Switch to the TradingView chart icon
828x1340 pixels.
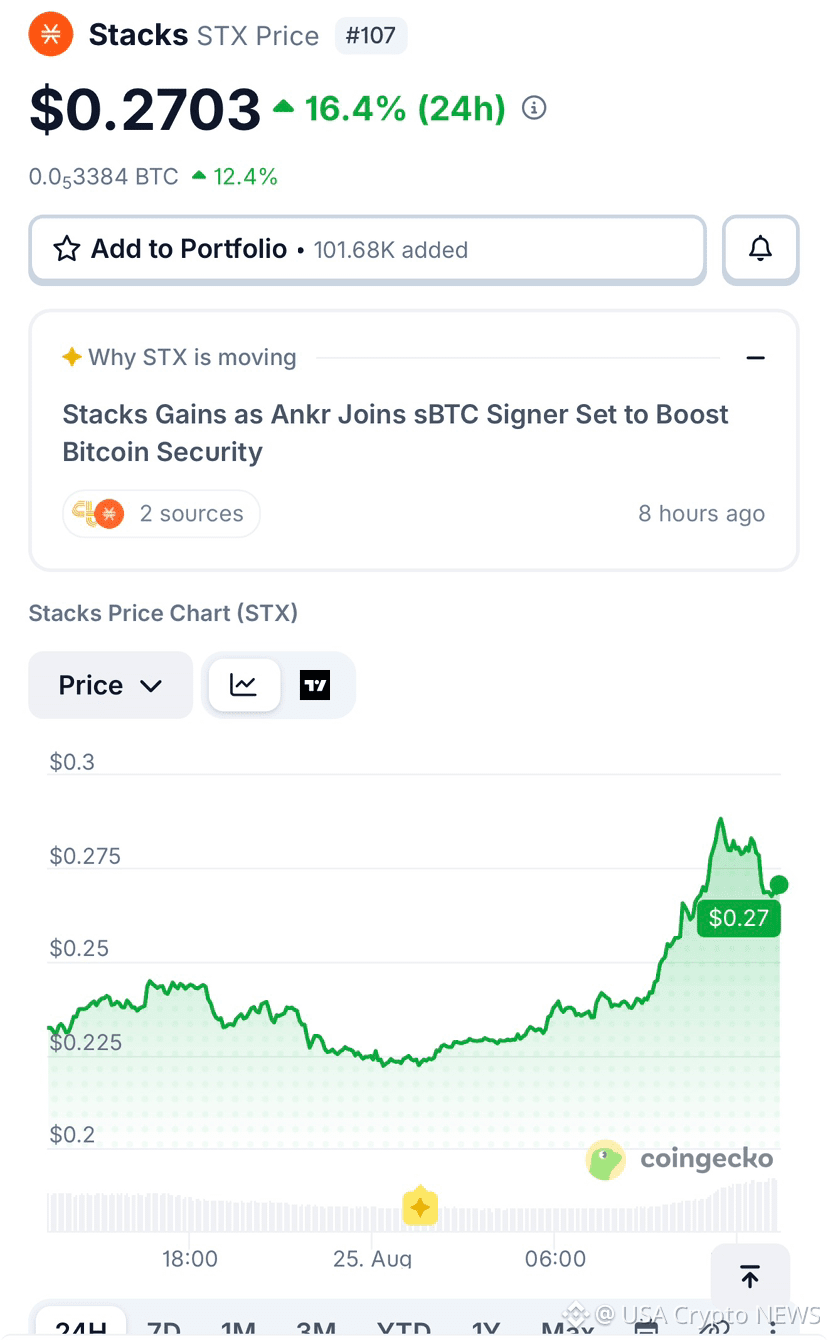tap(315, 685)
